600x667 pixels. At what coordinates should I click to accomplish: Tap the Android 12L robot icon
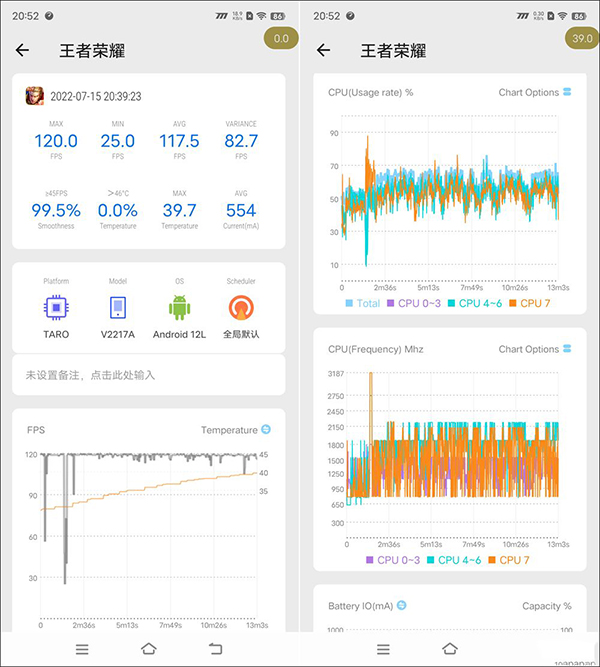pos(180,307)
